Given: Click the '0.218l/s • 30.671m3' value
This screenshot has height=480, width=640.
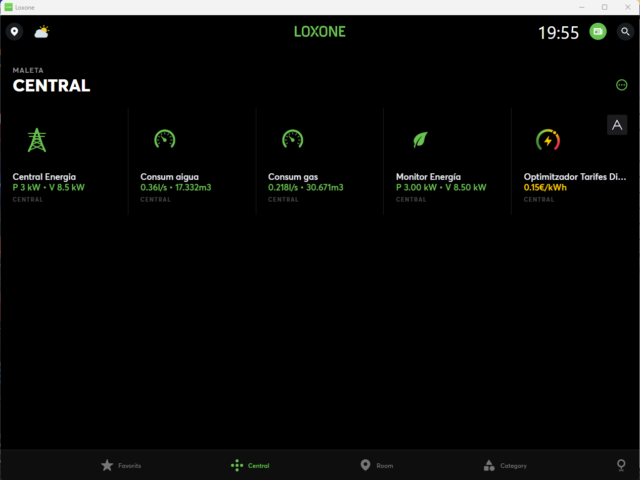Looking at the screenshot, I should [x=305, y=187].
